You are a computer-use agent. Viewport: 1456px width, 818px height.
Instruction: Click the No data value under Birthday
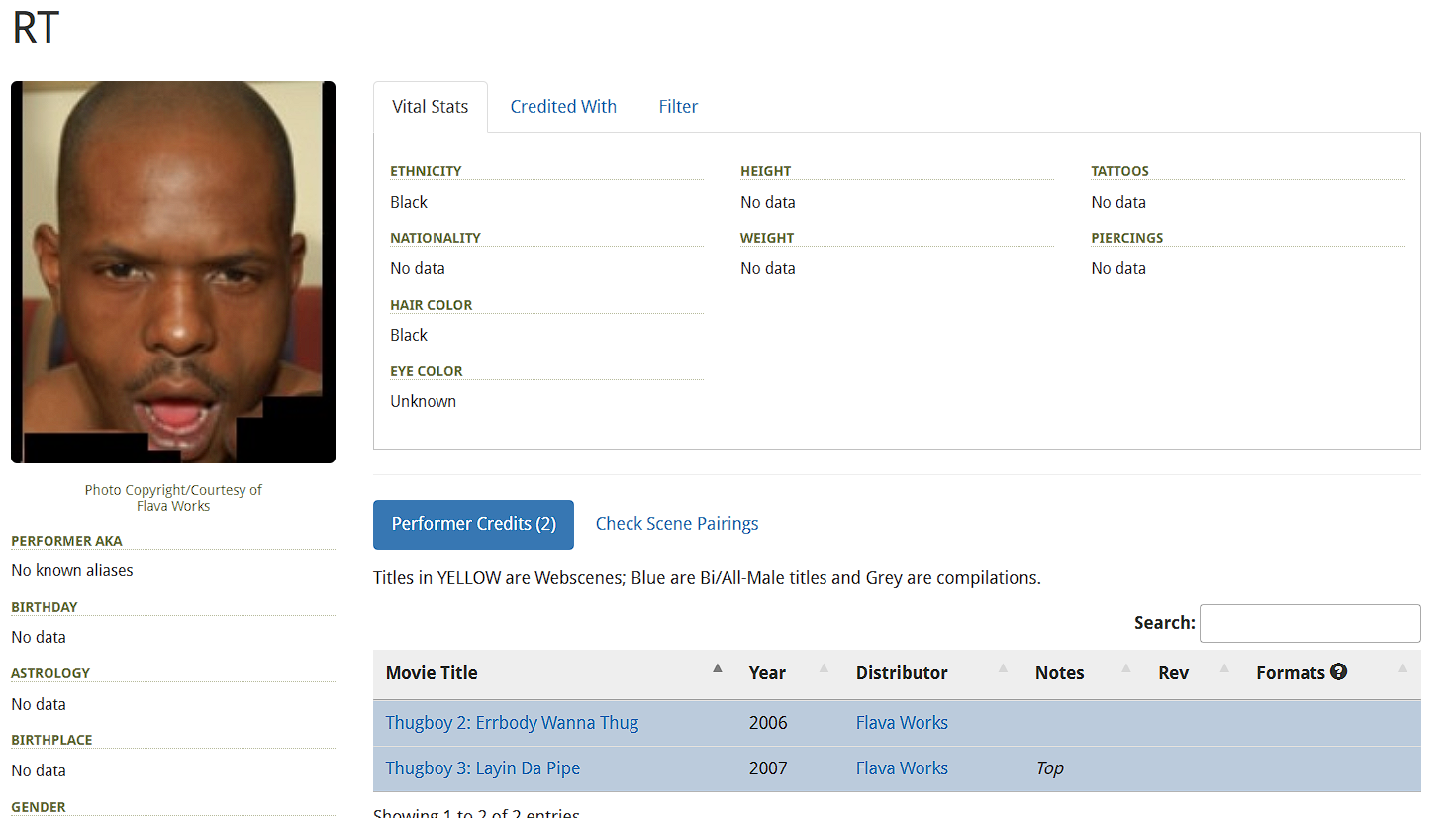[x=39, y=637]
